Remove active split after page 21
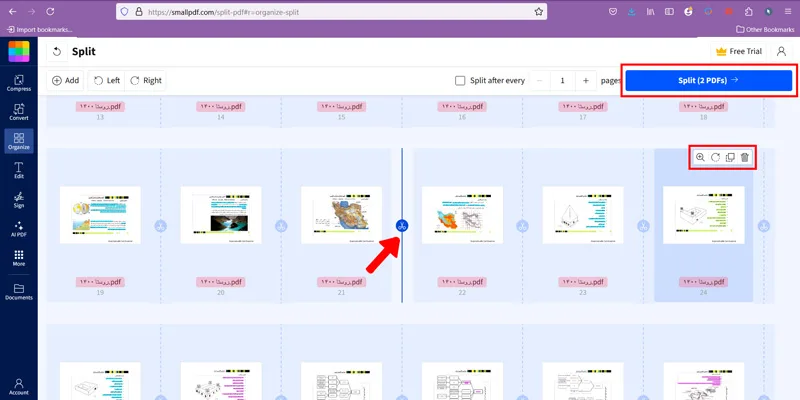This screenshot has width=800, height=400. pyautogui.click(x=402, y=226)
